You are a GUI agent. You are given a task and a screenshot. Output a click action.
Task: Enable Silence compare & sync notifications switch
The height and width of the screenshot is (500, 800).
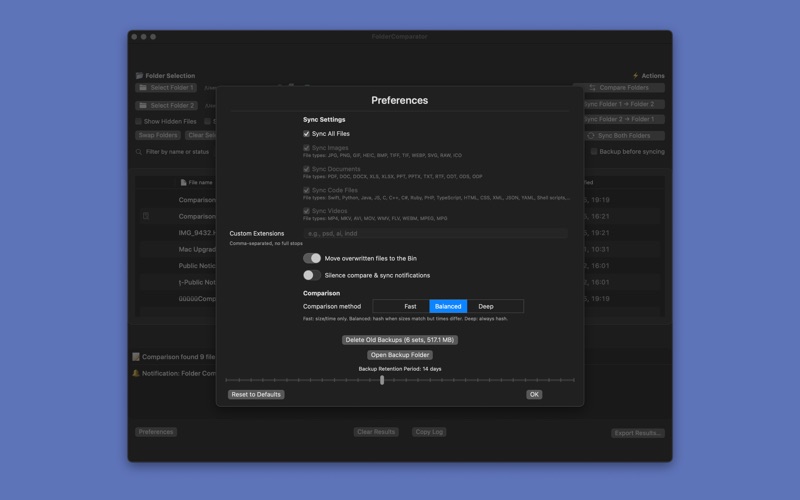(312, 275)
